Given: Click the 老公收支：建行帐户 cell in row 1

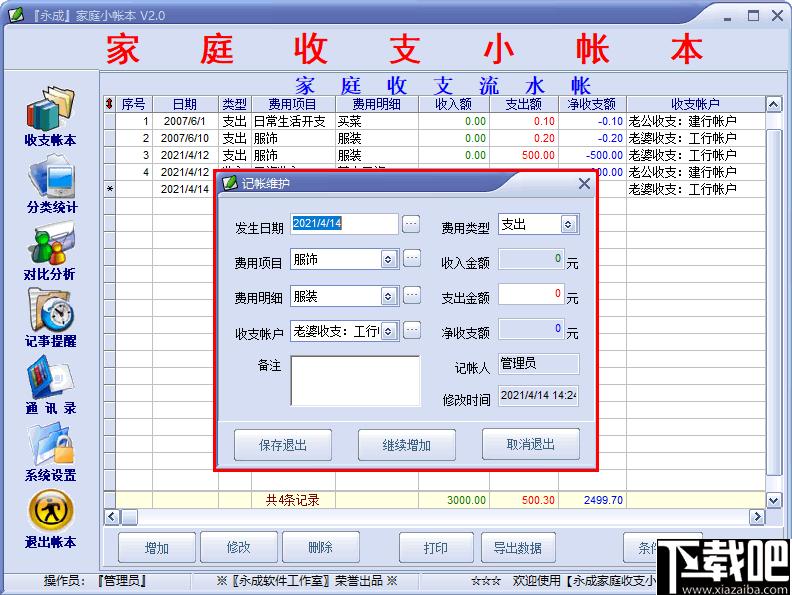Looking at the screenshot, I should (696, 121).
